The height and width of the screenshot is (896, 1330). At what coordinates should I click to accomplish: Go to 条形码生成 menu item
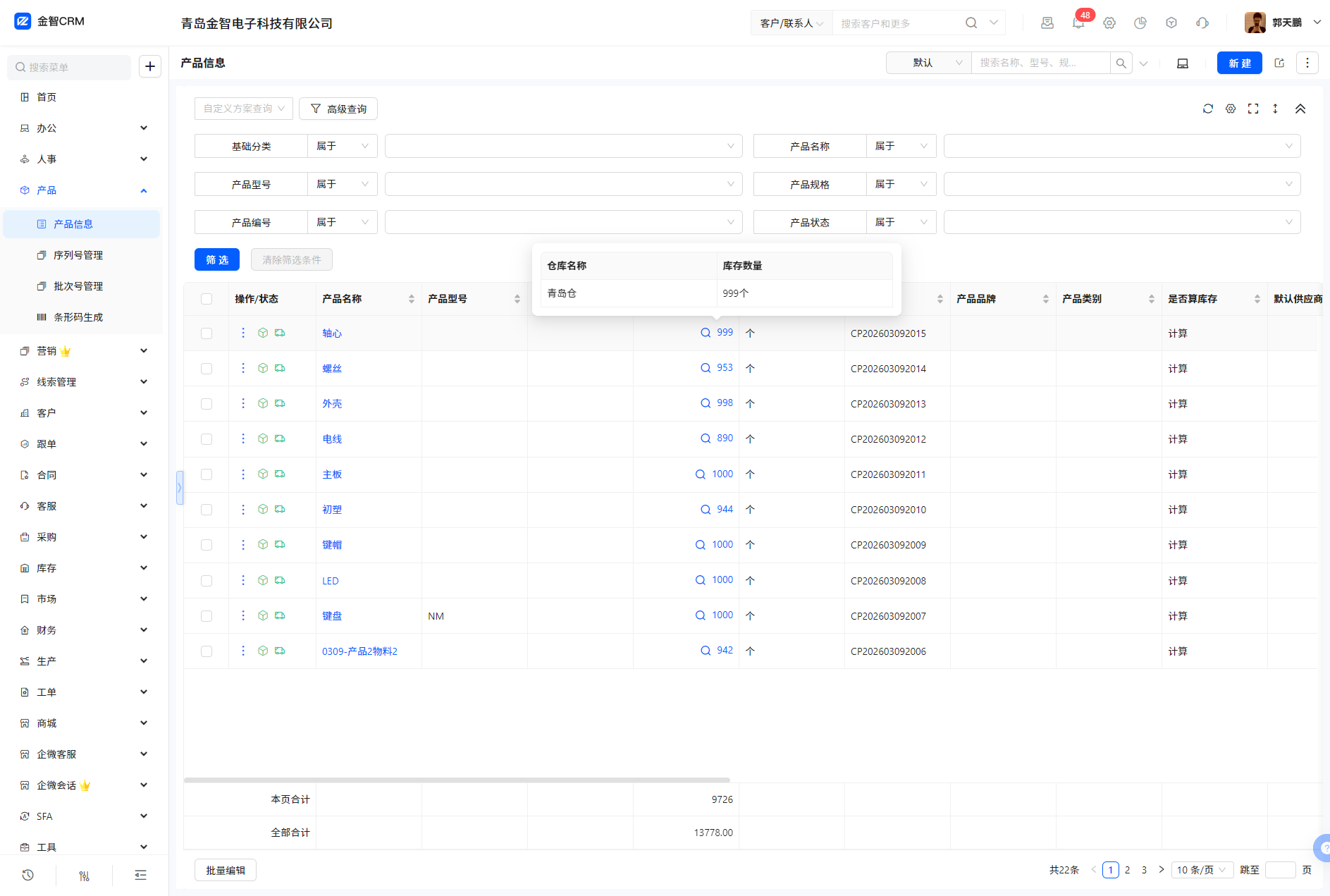click(78, 317)
